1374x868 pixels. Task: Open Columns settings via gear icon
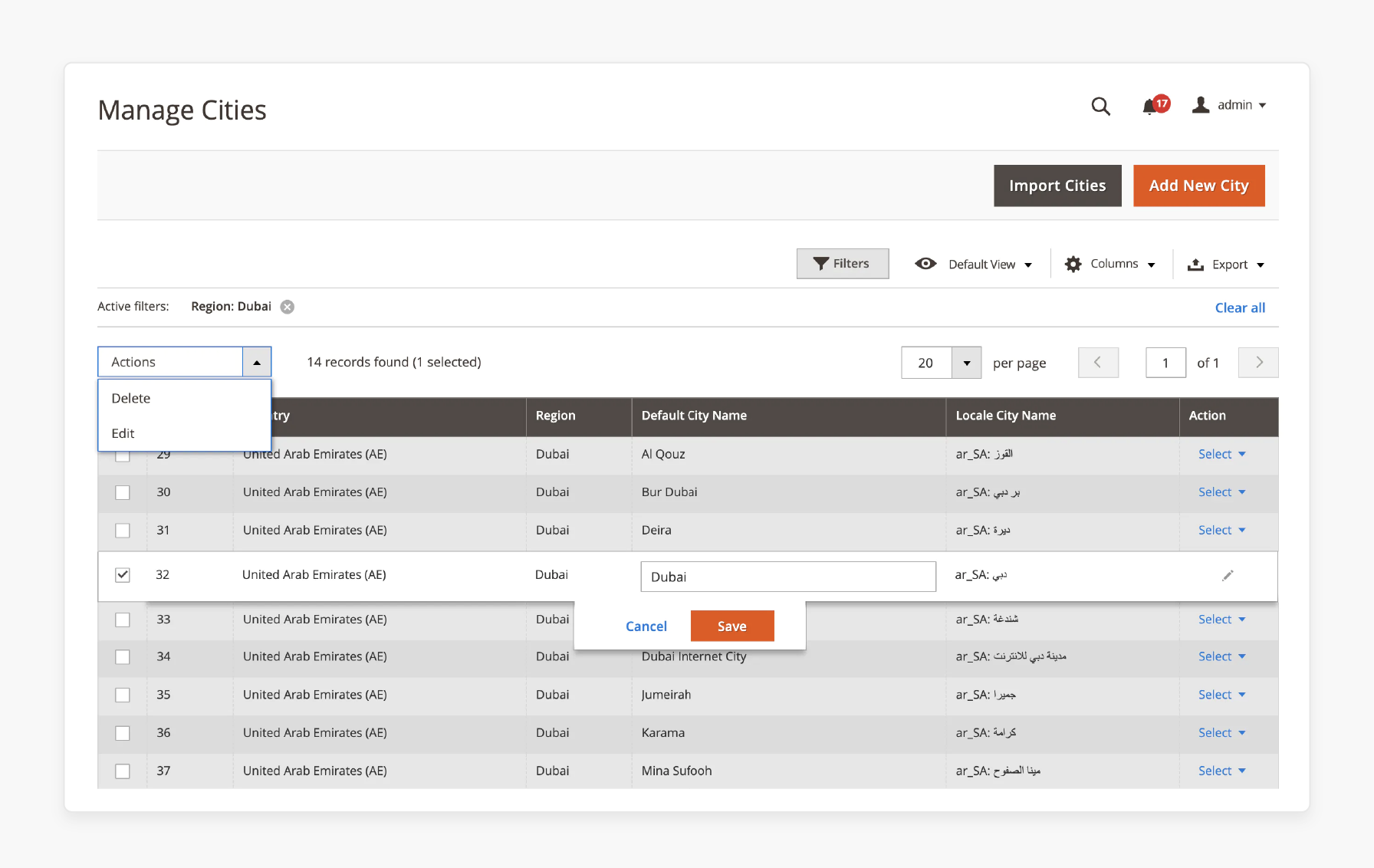[1073, 263]
